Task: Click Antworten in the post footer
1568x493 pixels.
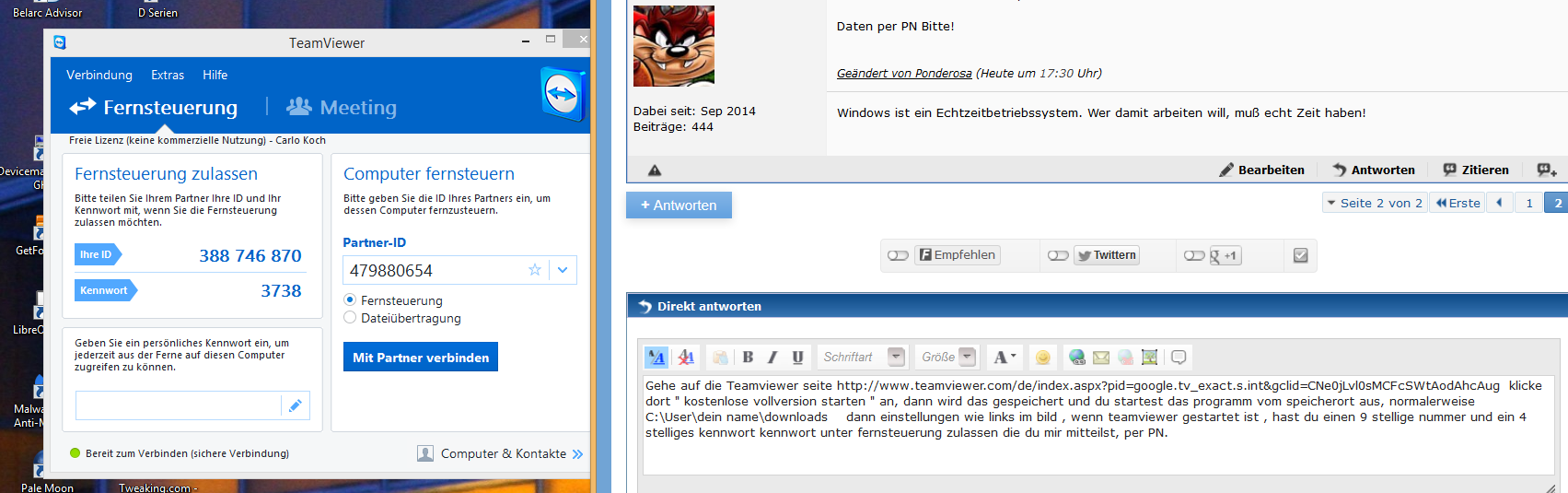Action: tap(1374, 170)
